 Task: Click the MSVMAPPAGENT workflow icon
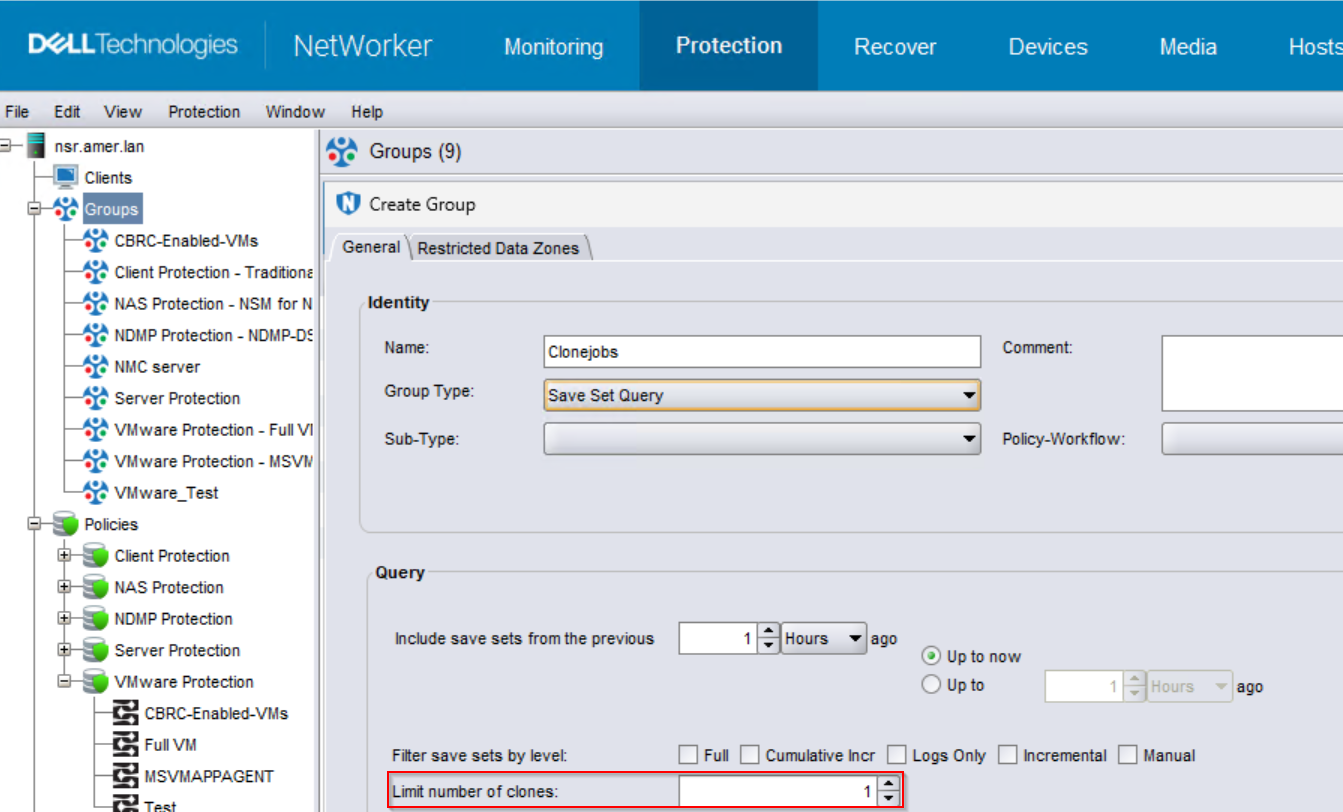126,776
